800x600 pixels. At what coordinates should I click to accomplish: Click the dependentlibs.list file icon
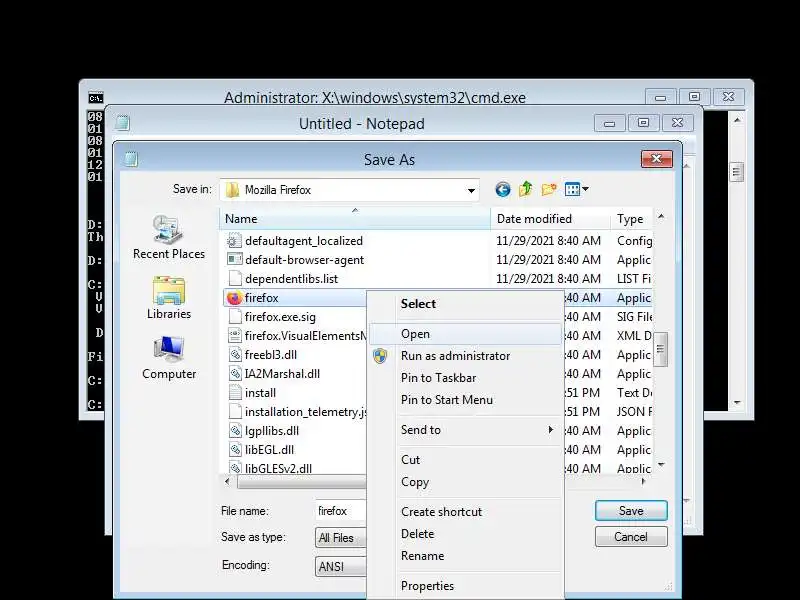tap(234, 279)
